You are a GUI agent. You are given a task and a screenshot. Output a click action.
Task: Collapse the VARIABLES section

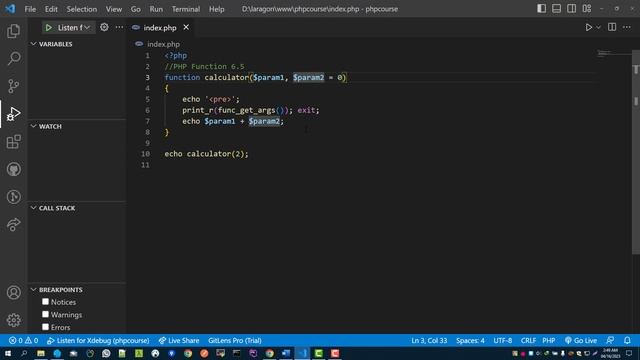point(33,44)
